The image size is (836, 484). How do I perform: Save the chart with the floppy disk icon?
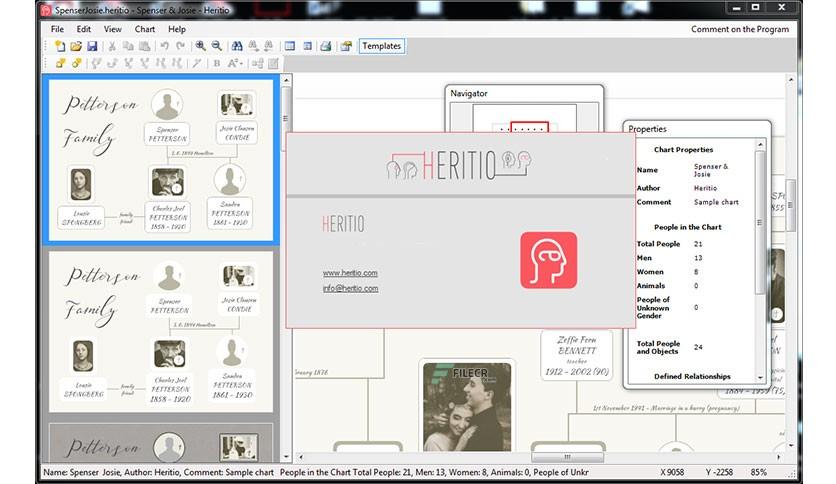[92, 46]
